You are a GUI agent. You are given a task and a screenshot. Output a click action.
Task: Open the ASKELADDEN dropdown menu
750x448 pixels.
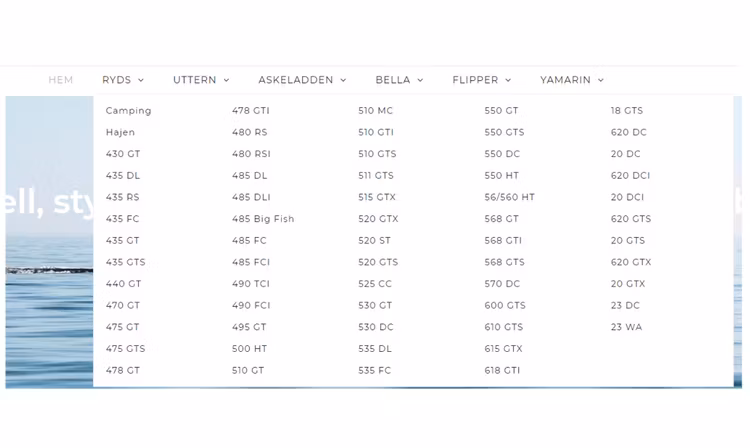(x=301, y=80)
